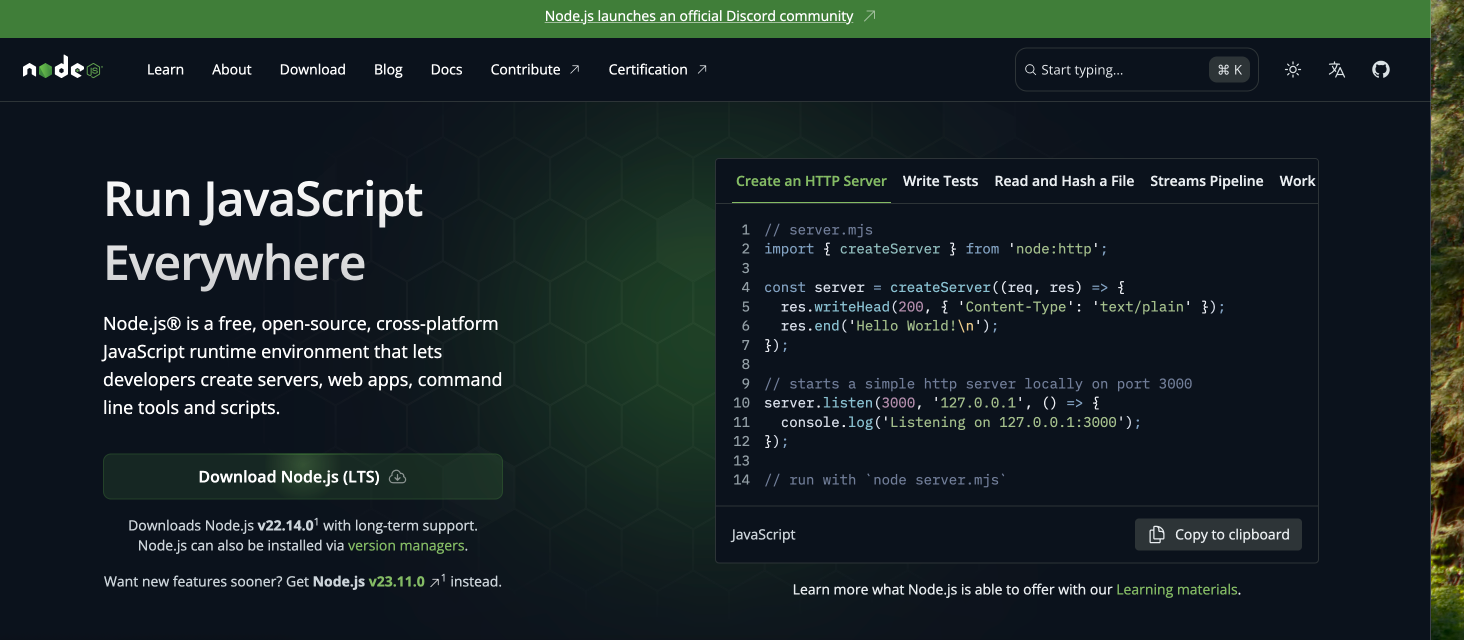1464x640 pixels.
Task: Click the search magnifier icon
Action: [1030, 70]
